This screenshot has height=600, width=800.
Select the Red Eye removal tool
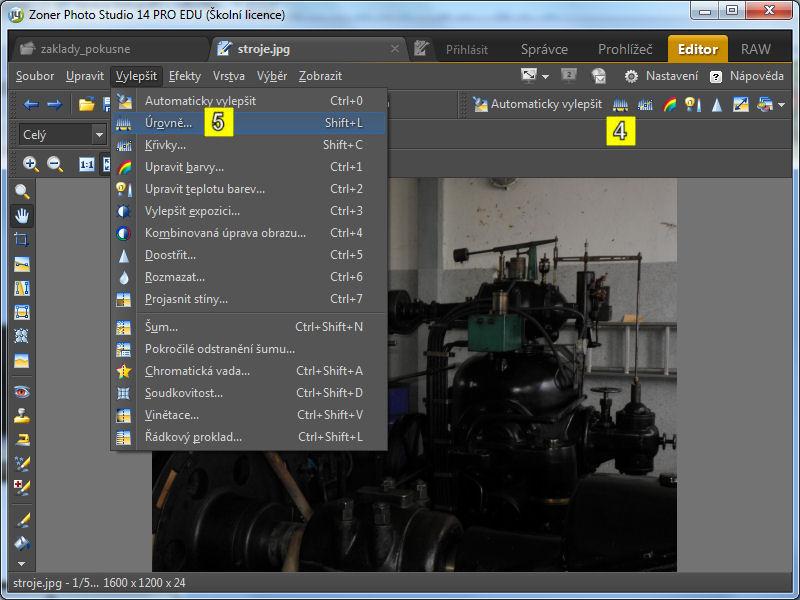[x=22, y=392]
